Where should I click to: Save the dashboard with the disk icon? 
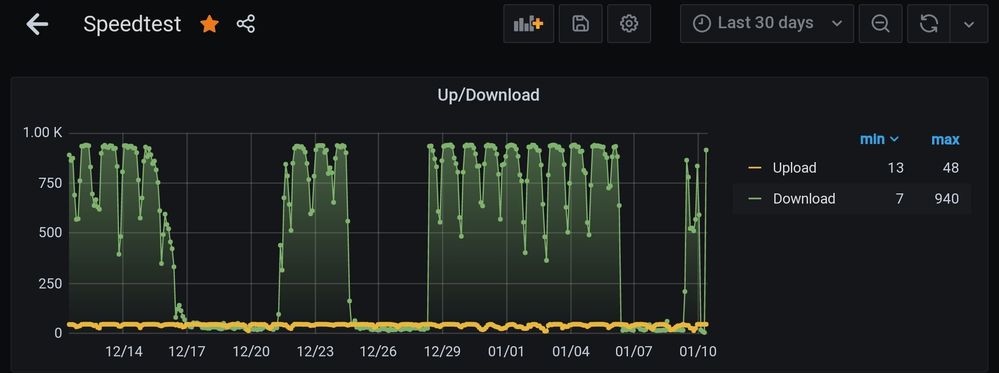click(580, 24)
